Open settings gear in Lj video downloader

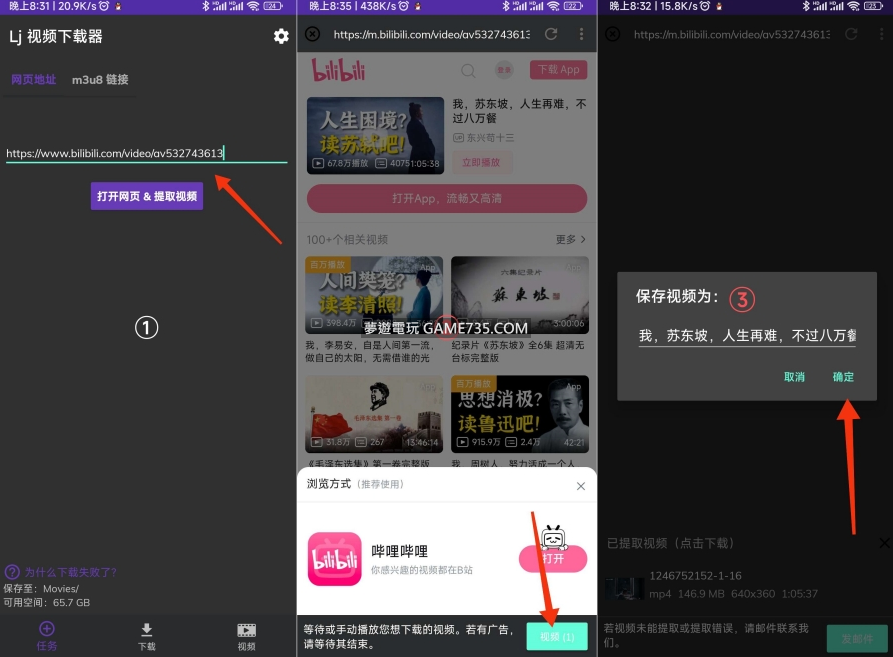[x=281, y=36]
